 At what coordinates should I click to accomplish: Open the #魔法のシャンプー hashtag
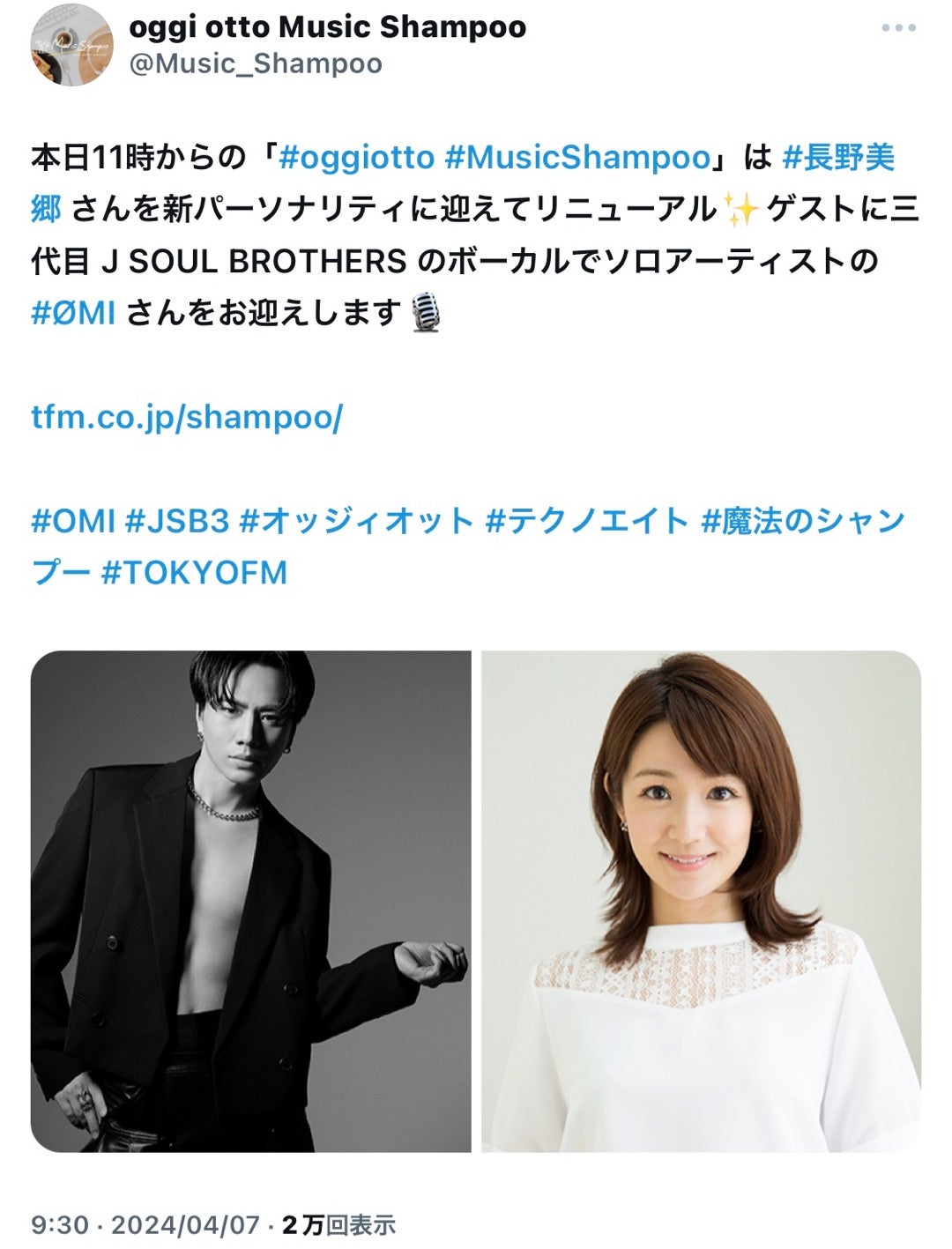pyautogui.click(x=468, y=546)
